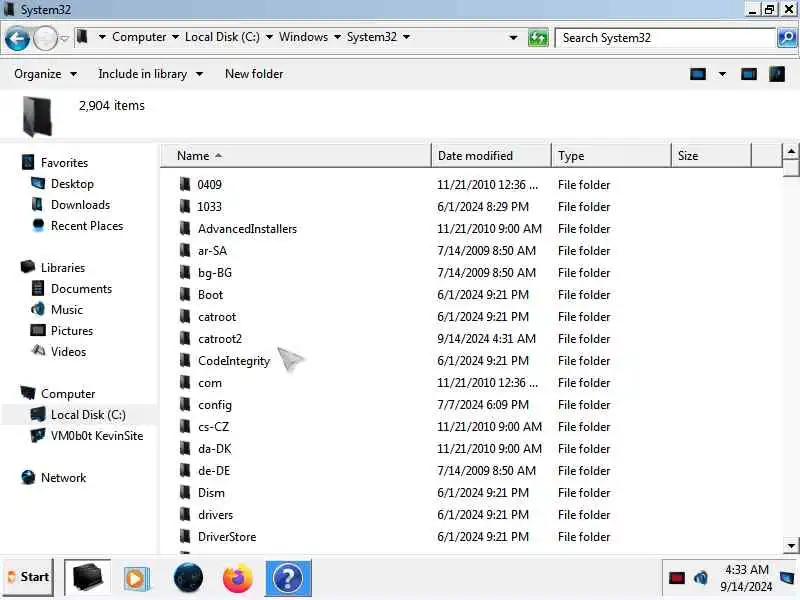Select the 1033 folder icon
The height and width of the screenshot is (600, 800).
point(185,206)
